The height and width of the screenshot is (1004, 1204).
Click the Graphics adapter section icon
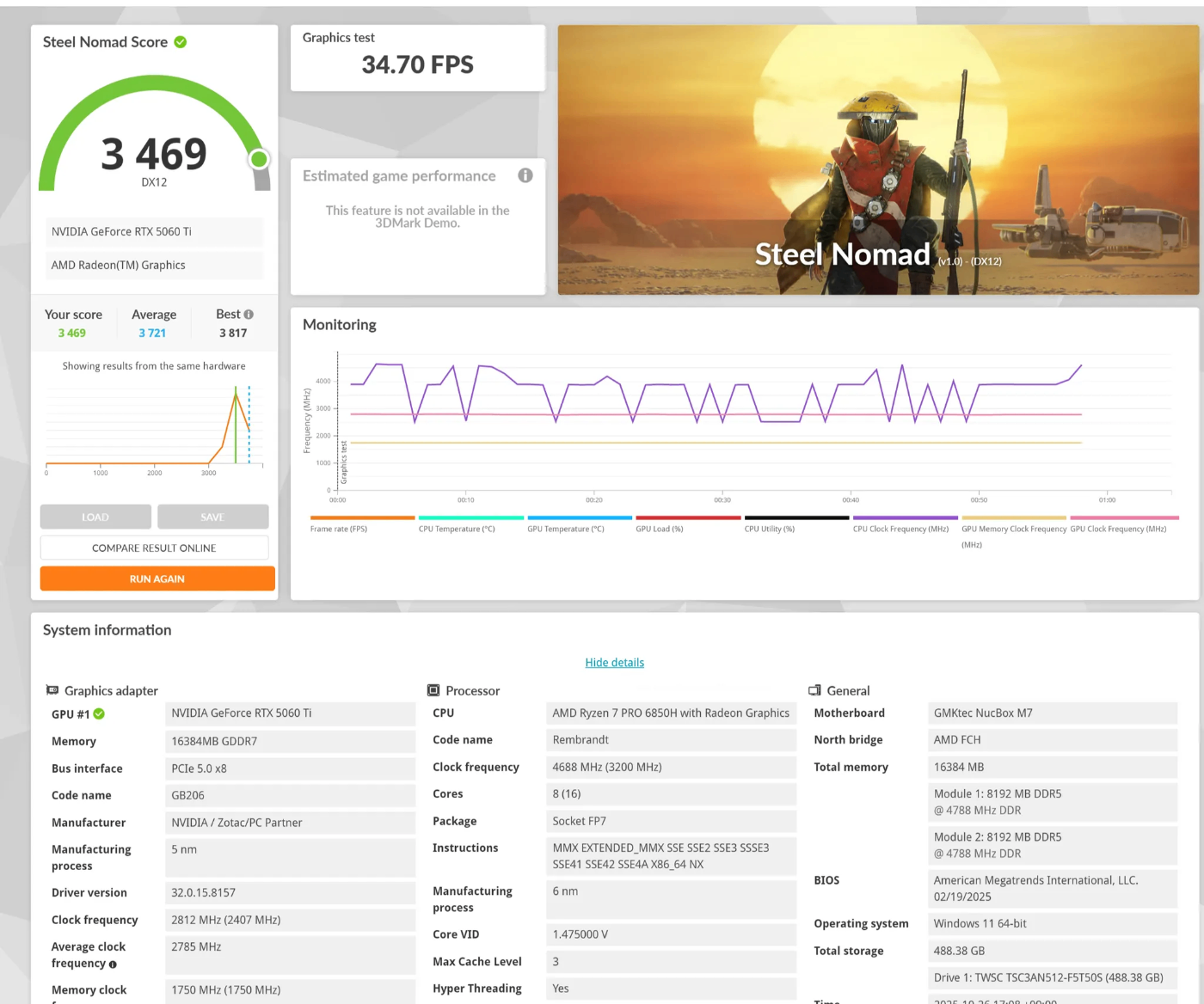(x=52, y=690)
